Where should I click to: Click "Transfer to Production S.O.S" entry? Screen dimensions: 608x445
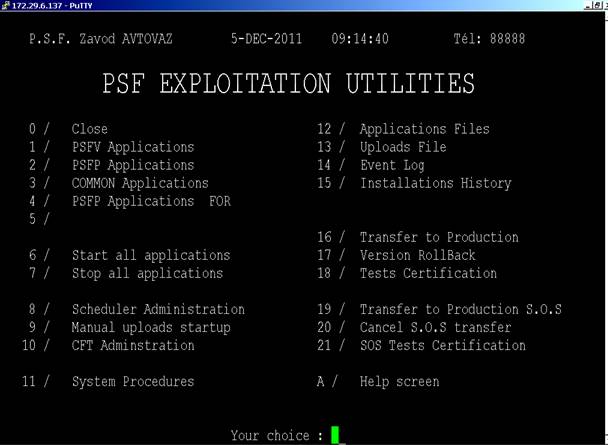point(461,309)
